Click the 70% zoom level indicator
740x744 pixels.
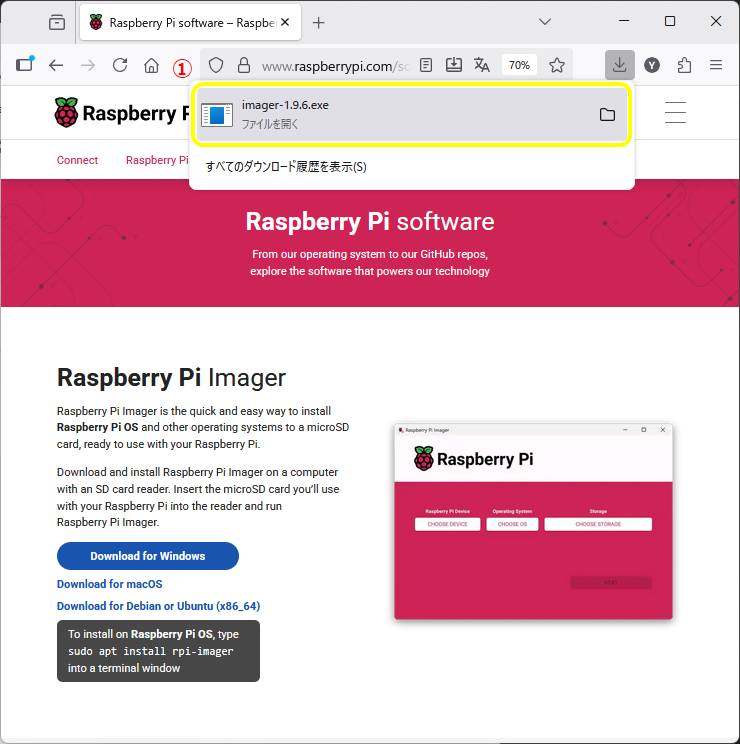[x=519, y=65]
